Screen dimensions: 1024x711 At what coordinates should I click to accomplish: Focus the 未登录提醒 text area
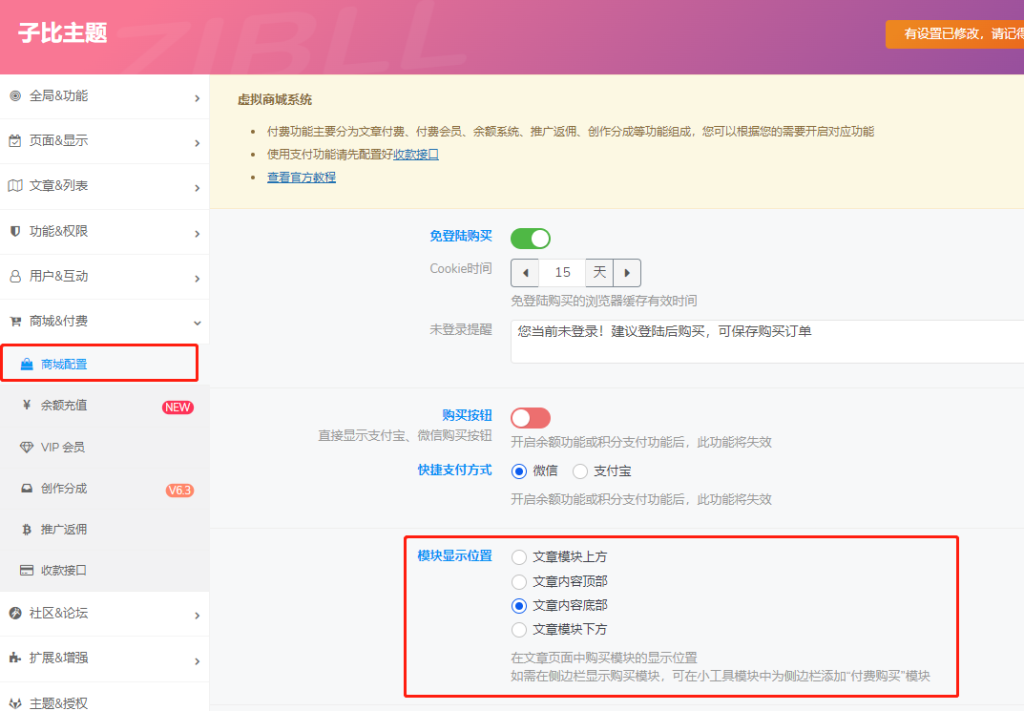click(767, 341)
